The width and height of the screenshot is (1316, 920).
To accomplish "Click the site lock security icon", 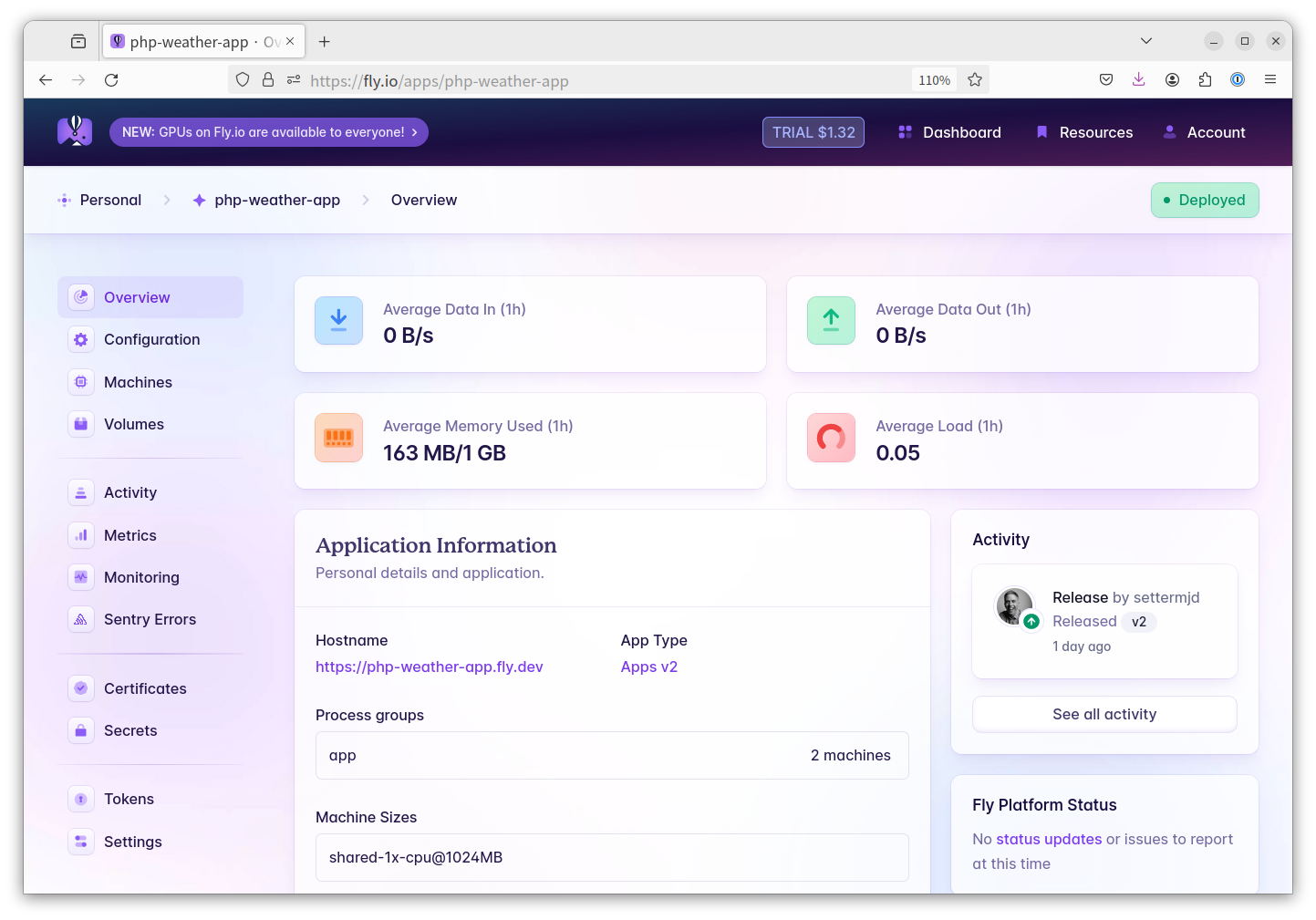I will [x=268, y=80].
